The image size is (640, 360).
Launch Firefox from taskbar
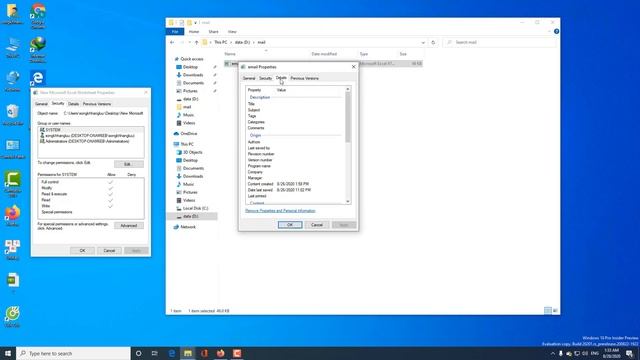coord(220,353)
